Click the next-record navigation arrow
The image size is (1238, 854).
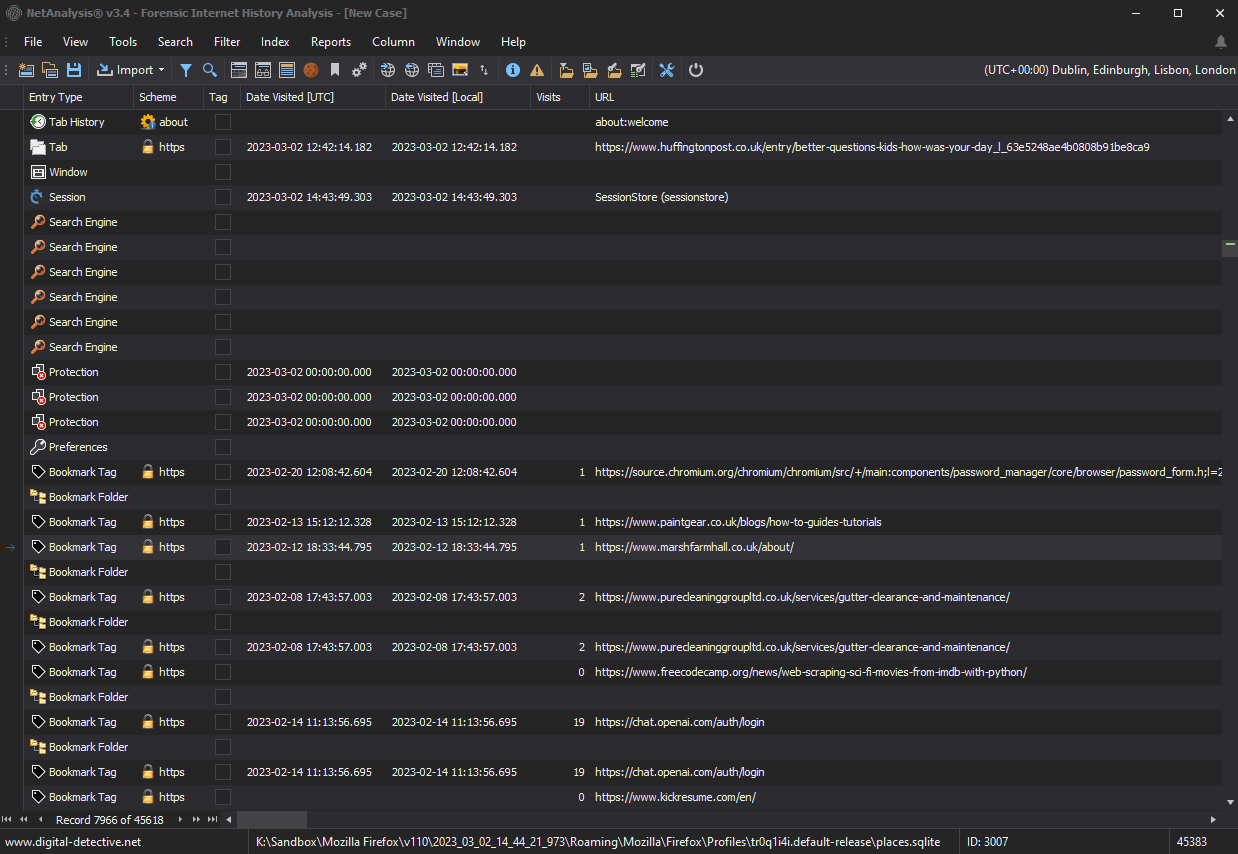tap(181, 819)
